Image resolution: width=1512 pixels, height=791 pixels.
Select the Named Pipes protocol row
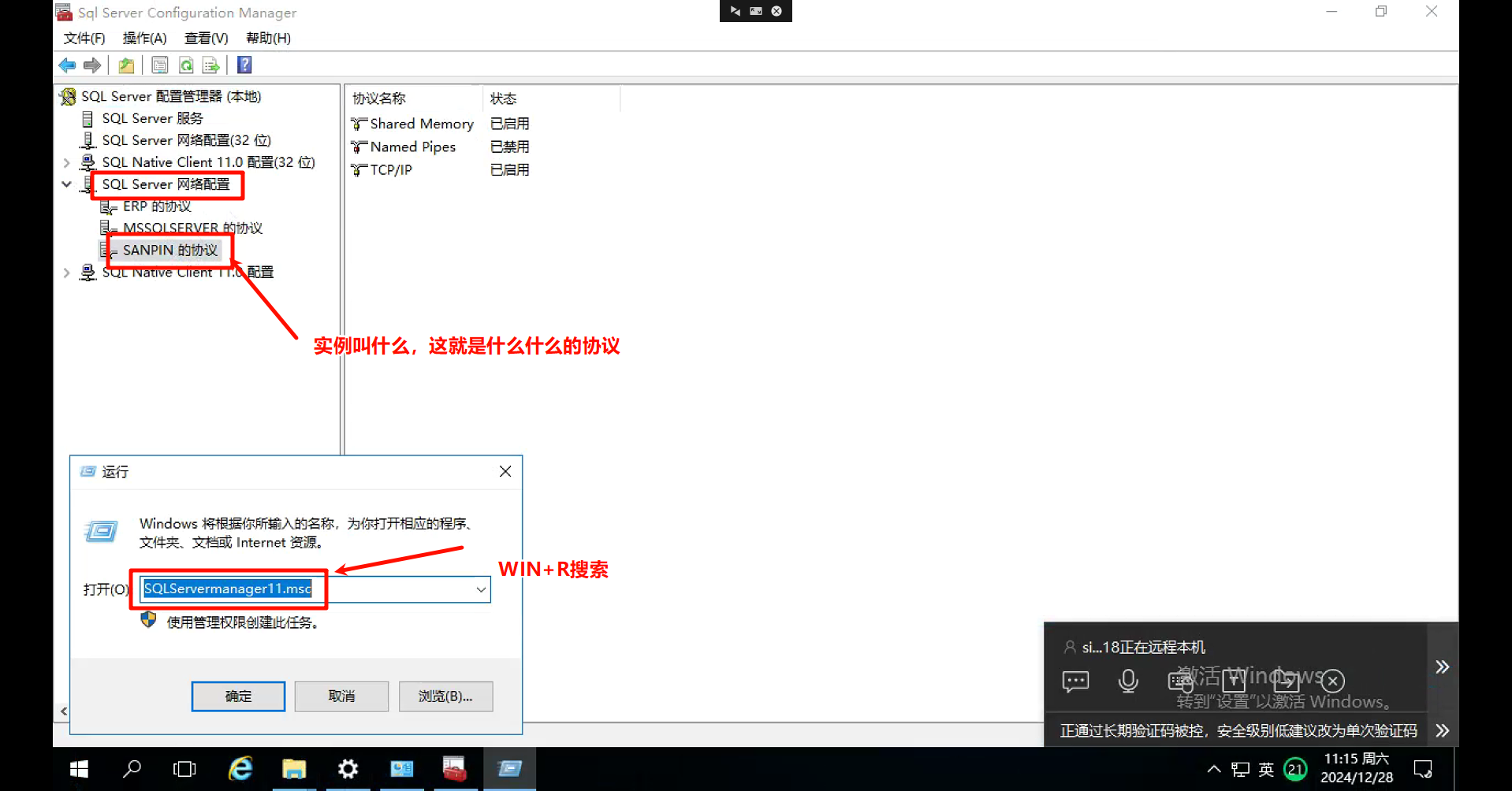tap(413, 147)
